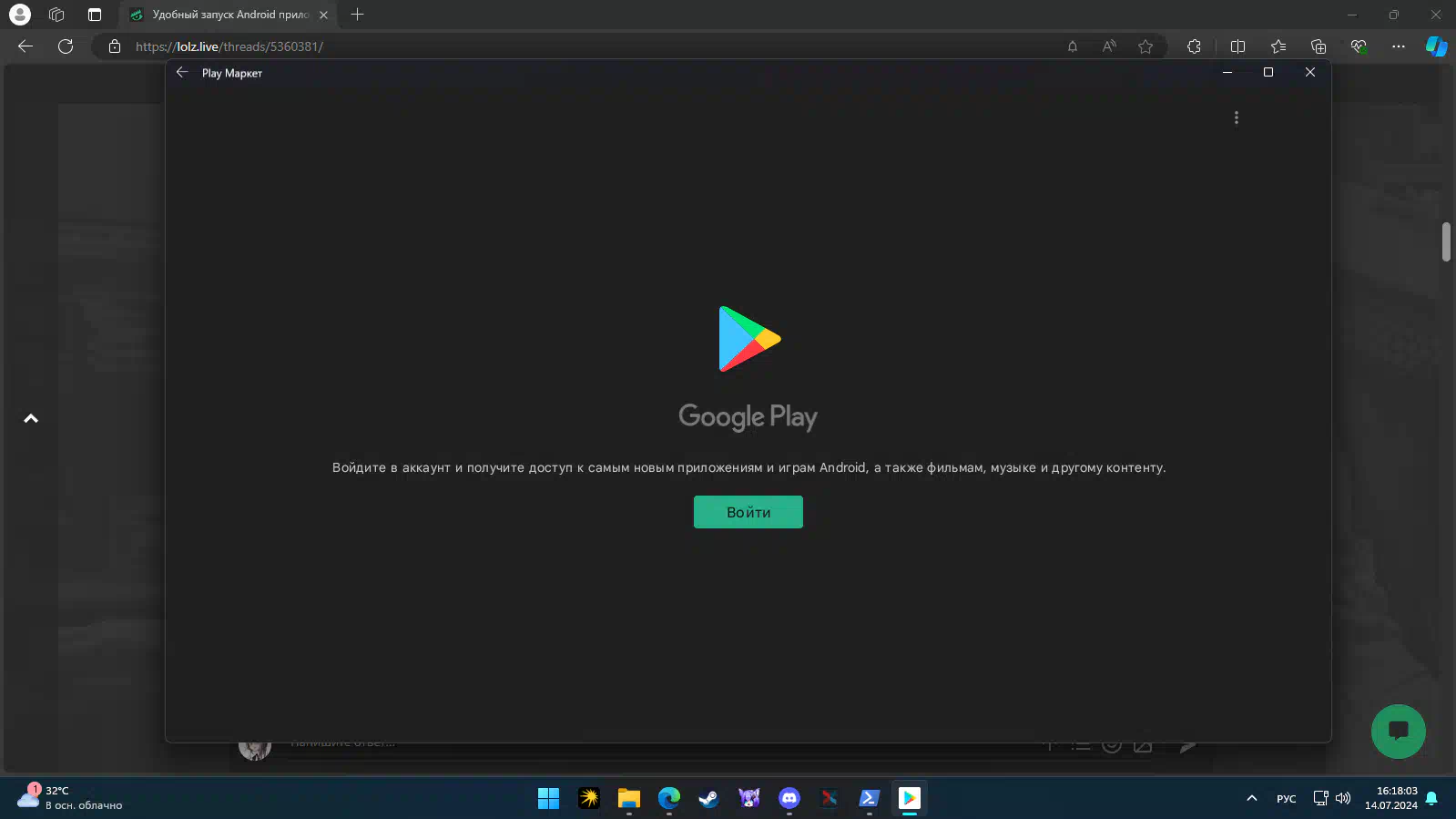The height and width of the screenshot is (819, 1456).
Task: Maximize the Play Маркет window
Action: click(x=1268, y=72)
